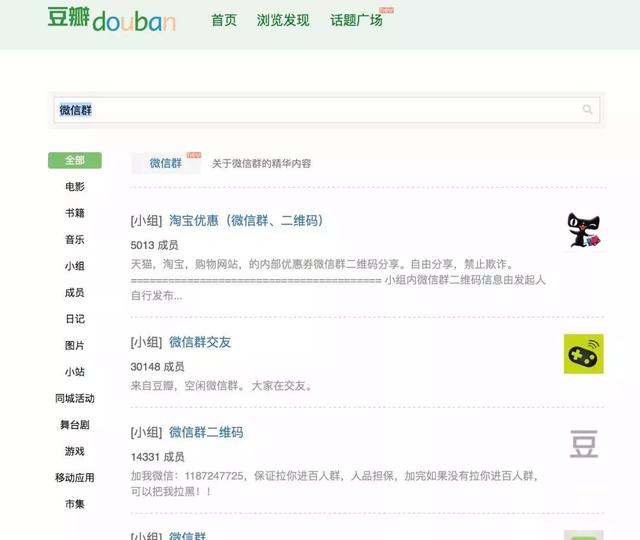Screen dimensions: 640x540
Task: Filter results by 小站
Action: pos(75,372)
